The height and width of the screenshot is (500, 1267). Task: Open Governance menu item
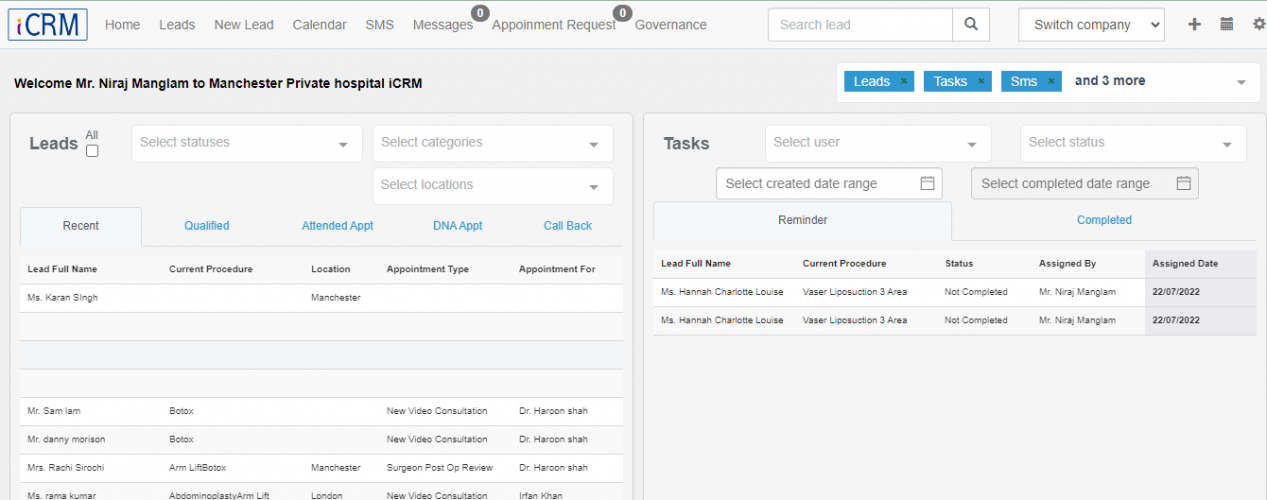point(671,25)
